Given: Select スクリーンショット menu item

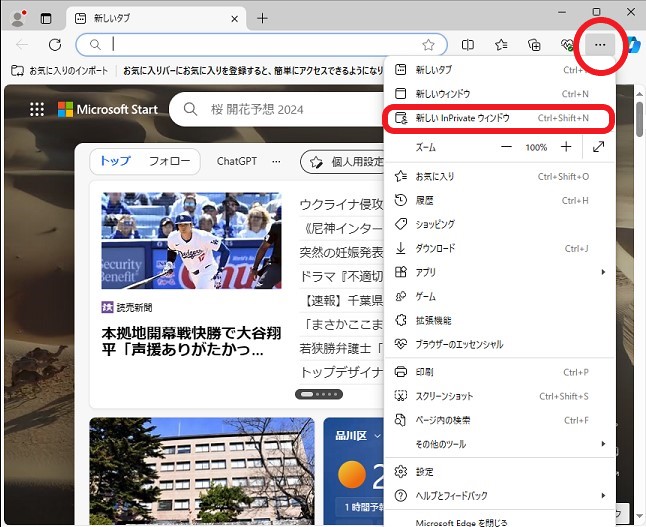Looking at the screenshot, I should 499,396.
